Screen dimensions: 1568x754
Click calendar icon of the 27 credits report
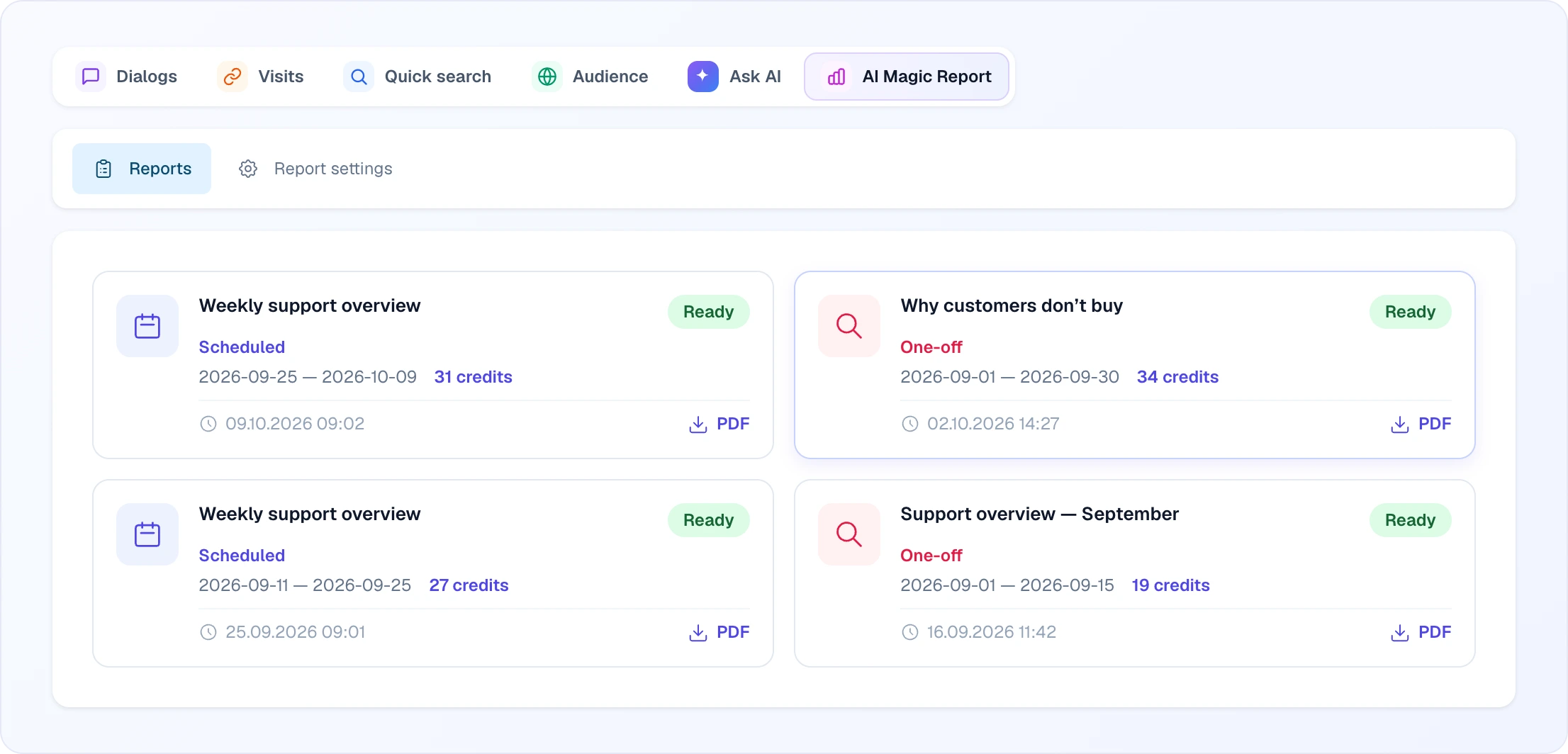coord(147,534)
